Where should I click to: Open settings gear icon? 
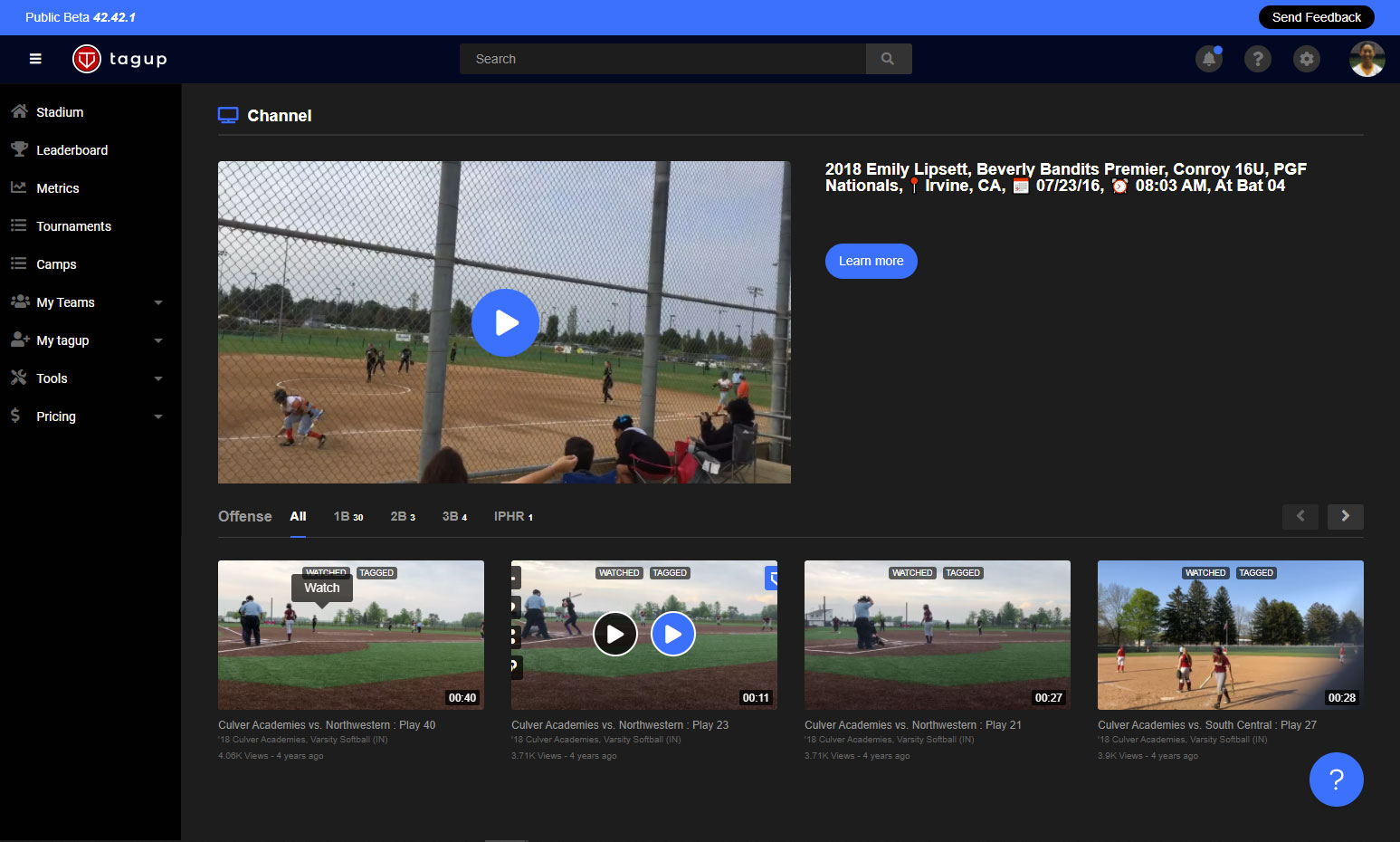(x=1306, y=59)
